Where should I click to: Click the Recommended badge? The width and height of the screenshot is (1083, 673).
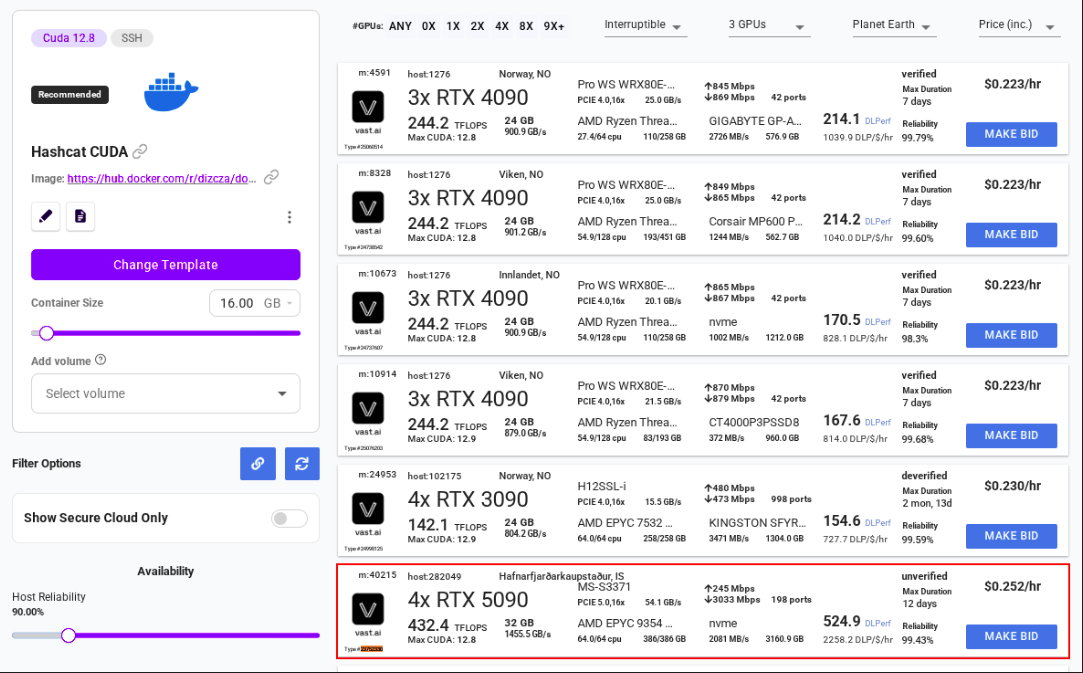pos(70,95)
